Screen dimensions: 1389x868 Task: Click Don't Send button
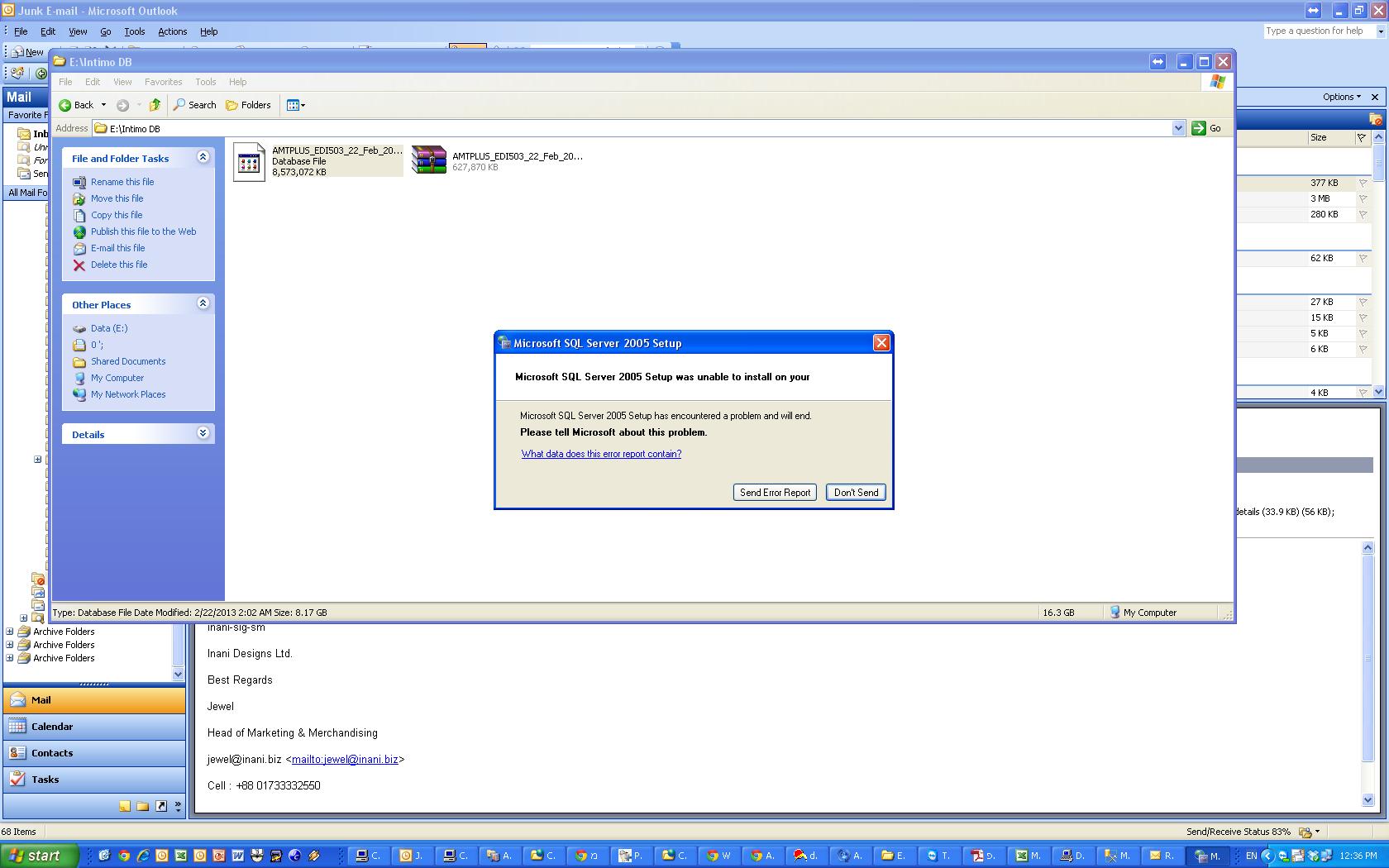coord(856,493)
